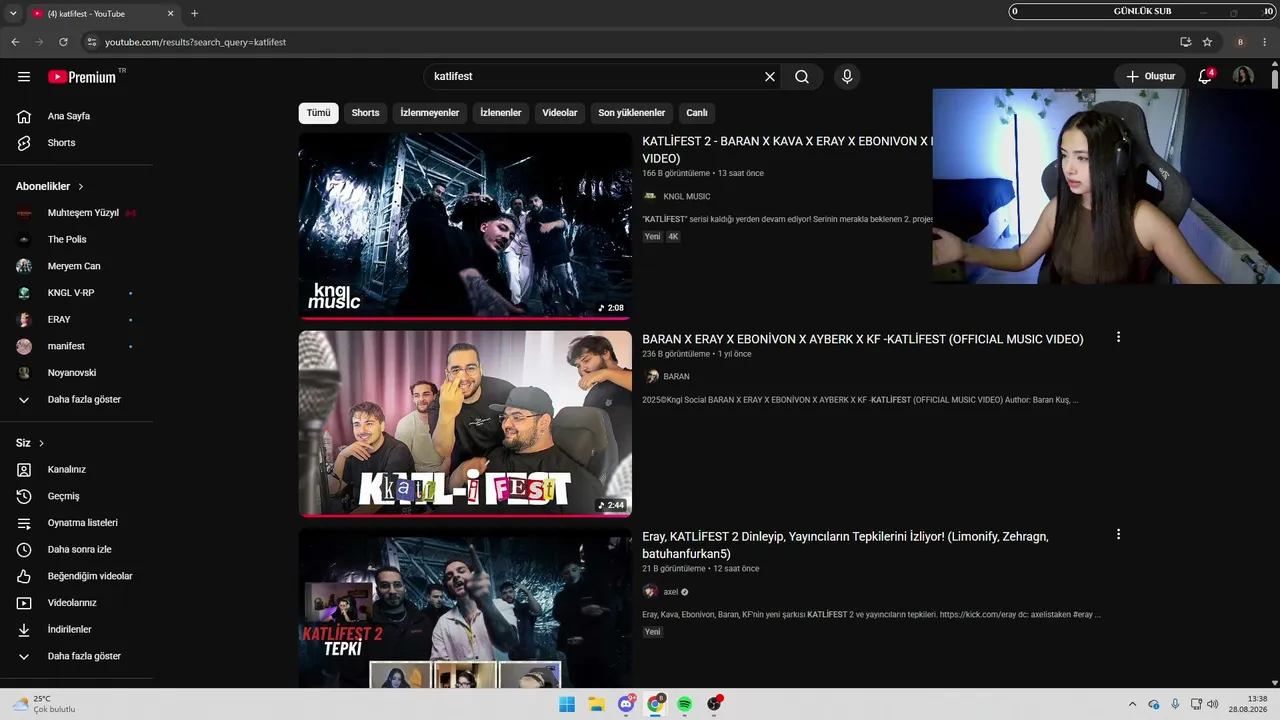The height and width of the screenshot is (720, 1280).
Task: Open options menu for Eray tepki video
Action: [x=1118, y=535]
